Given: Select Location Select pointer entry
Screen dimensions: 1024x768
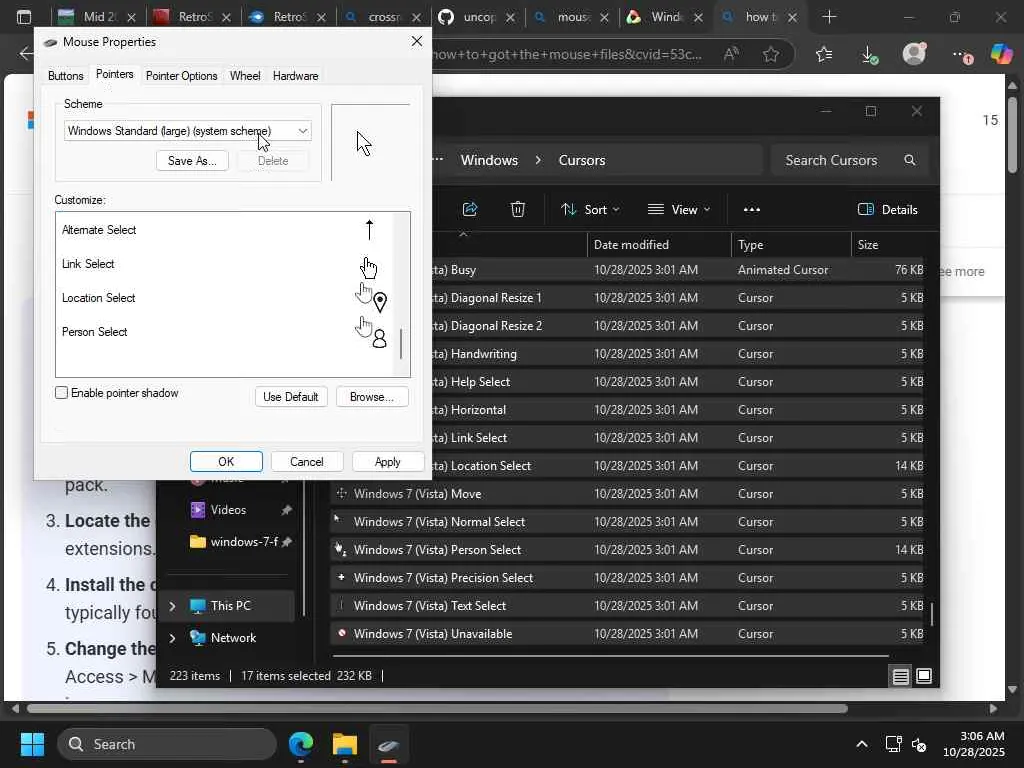Looking at the screenshot, I should (226, 298).
